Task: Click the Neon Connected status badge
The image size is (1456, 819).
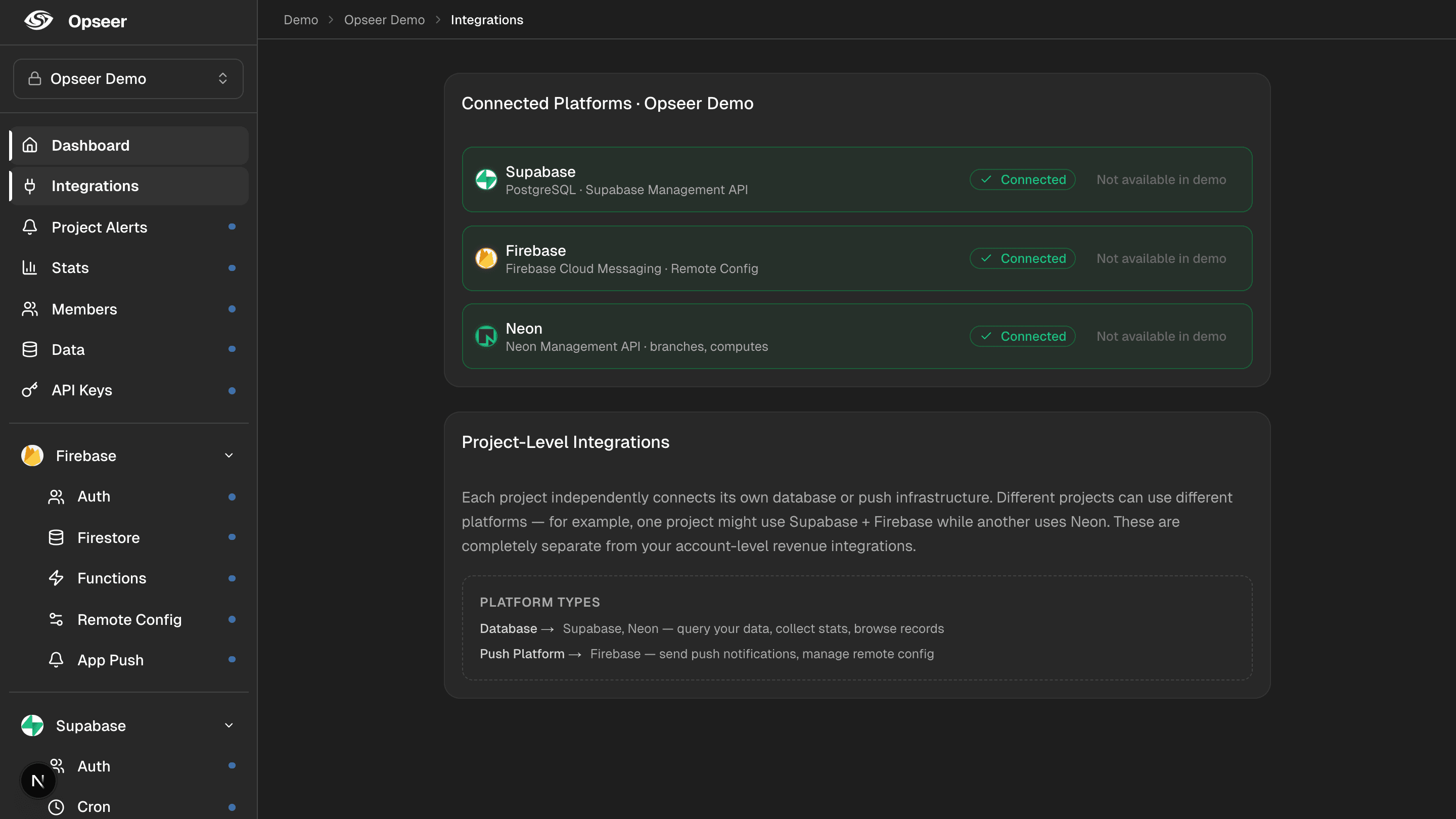Action: [x=1022, y=337]
